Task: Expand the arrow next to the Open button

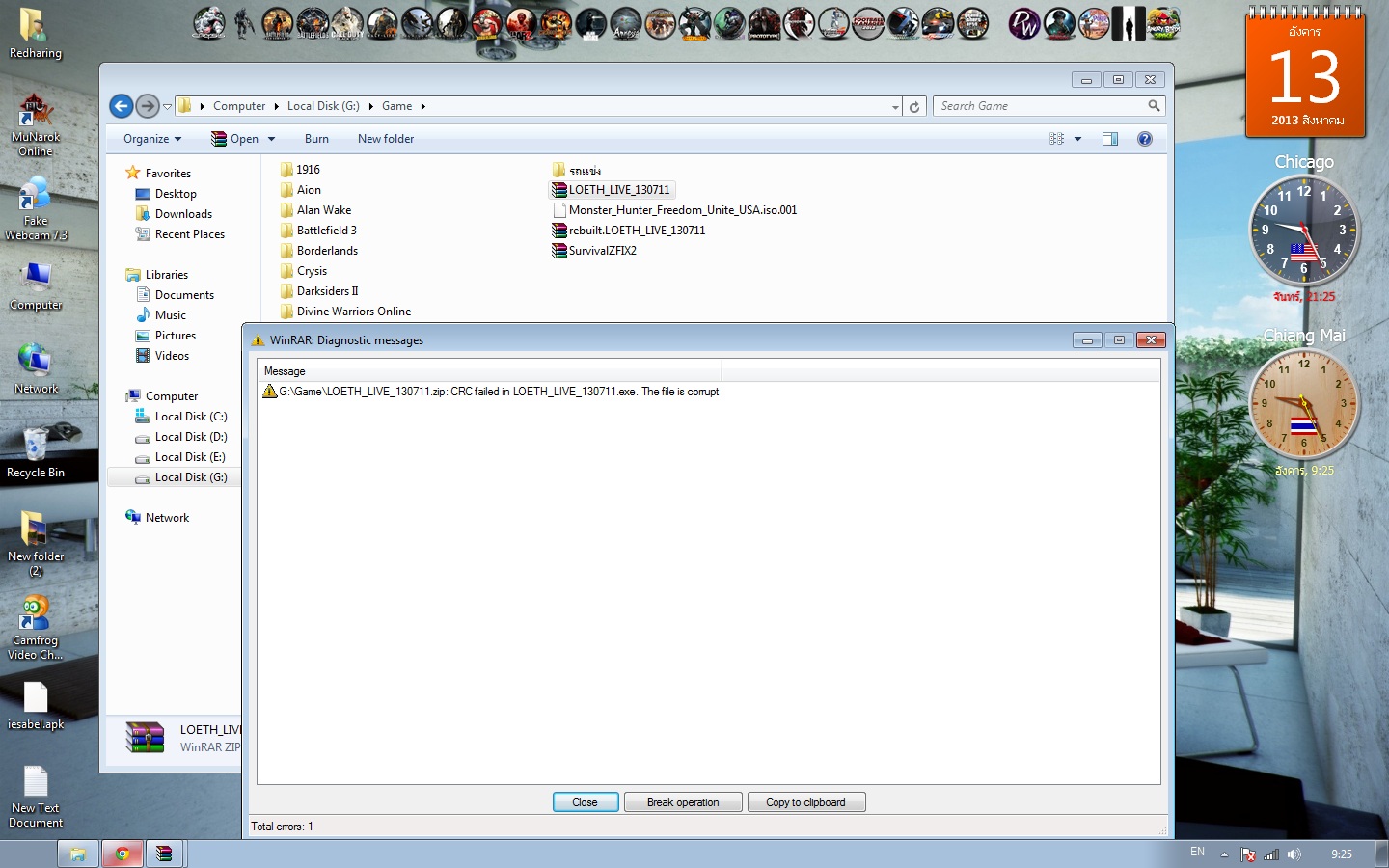Action: [x=271, y=139]
